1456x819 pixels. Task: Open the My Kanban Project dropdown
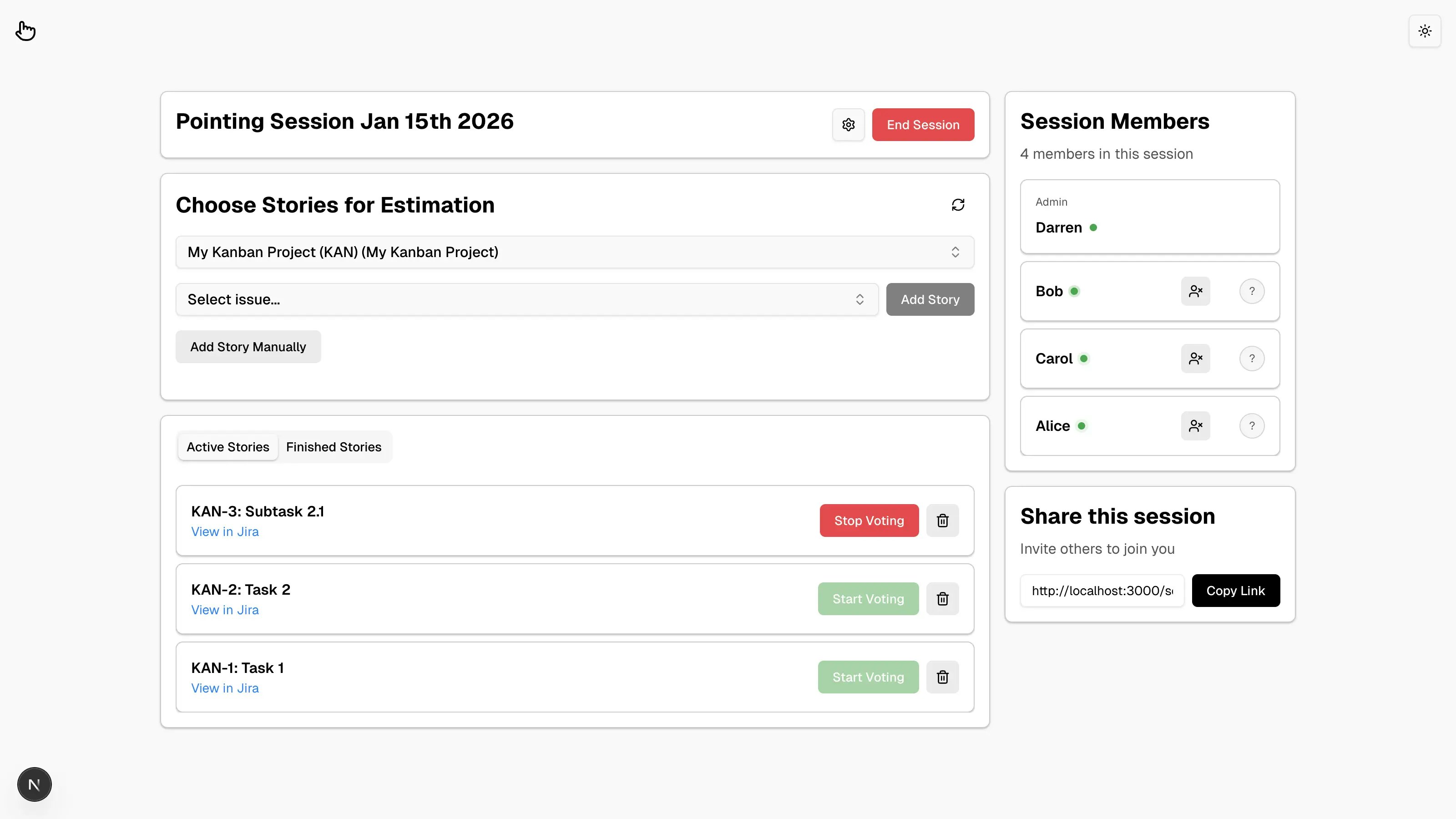click(574, 252)
